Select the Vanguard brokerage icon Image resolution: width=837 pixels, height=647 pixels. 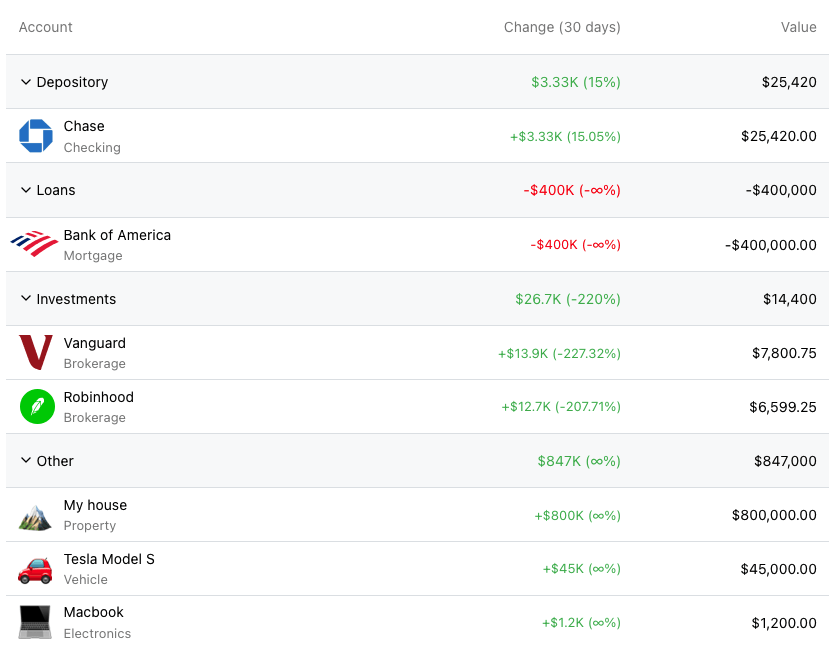(36, 352)
